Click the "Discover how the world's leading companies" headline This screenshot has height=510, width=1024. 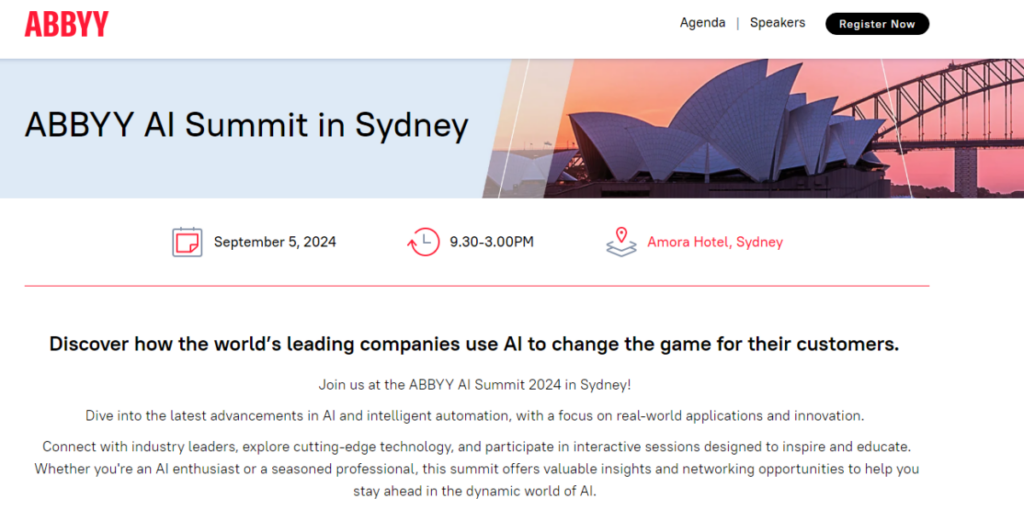474,344
